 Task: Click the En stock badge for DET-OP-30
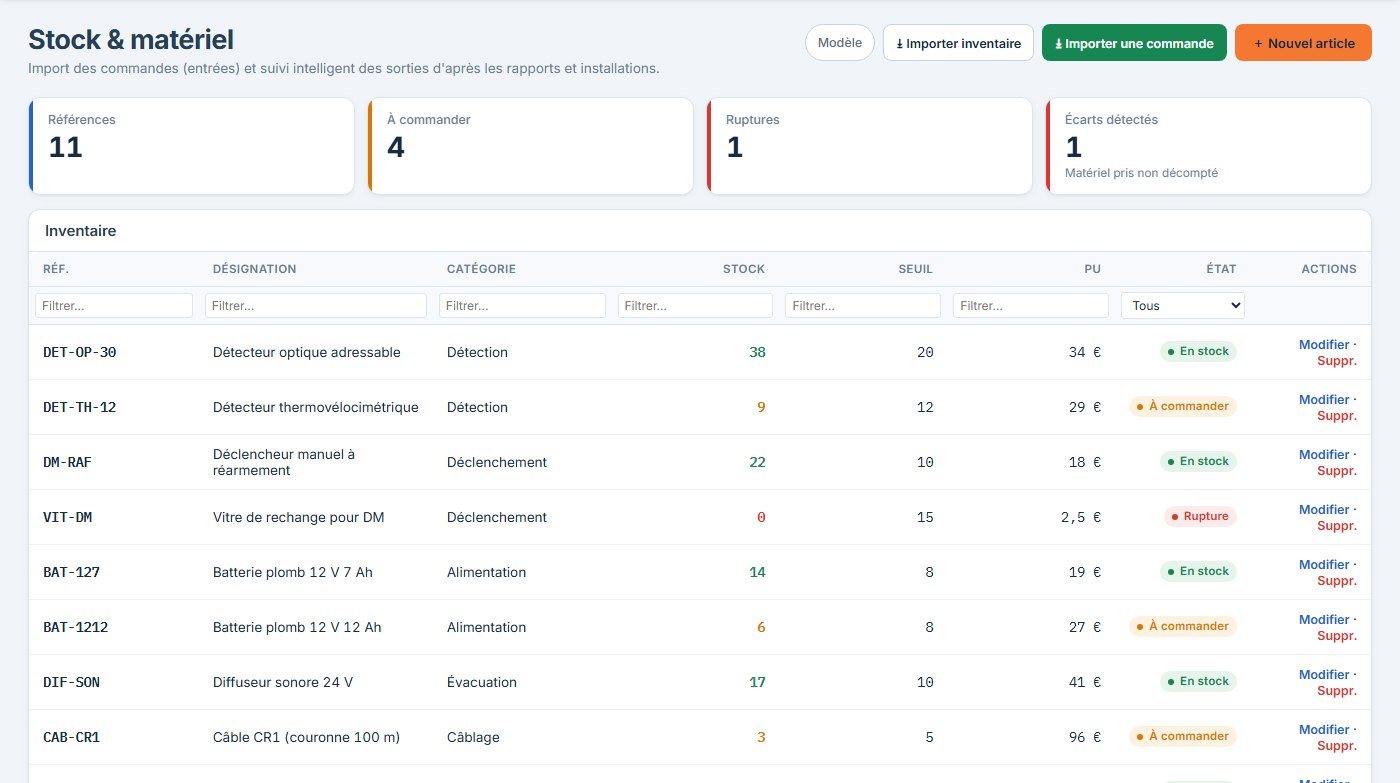point(1198,352)
